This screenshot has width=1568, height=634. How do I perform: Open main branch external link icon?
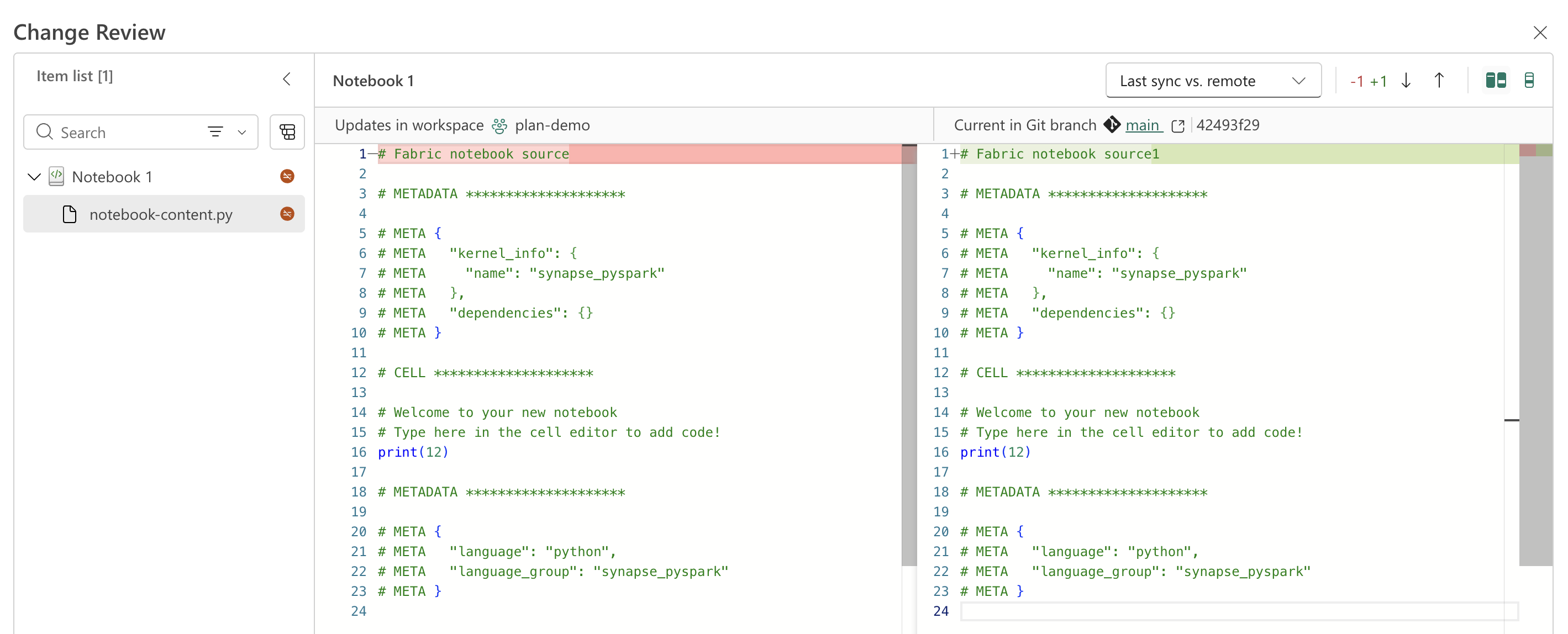pyautogui.click(x=1178, y=126)
